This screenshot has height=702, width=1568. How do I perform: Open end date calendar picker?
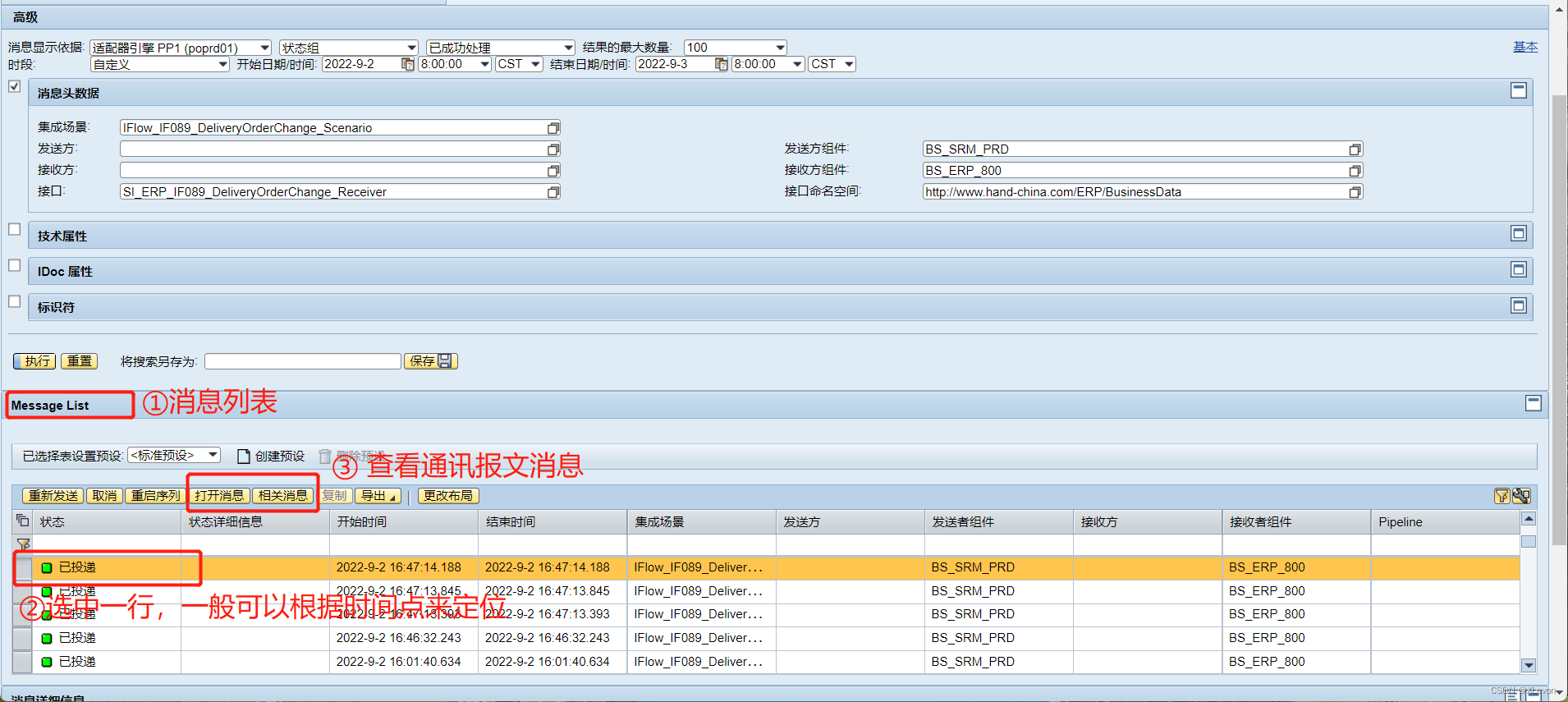tap(721, 64)
